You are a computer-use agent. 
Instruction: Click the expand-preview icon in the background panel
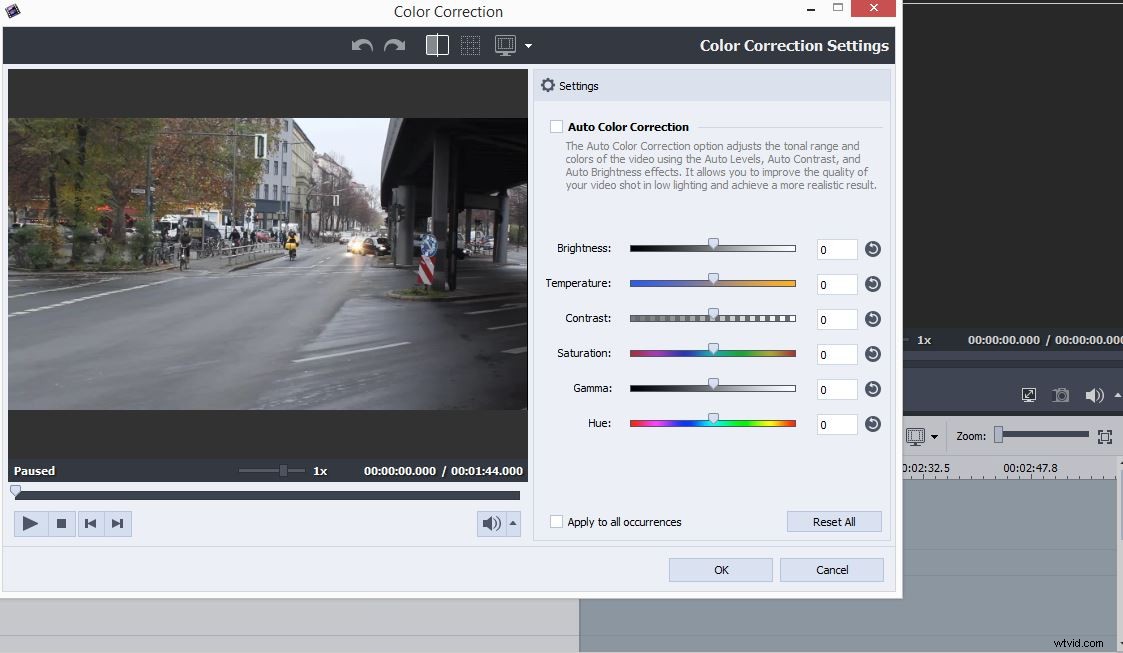click(x=1028, y=395)
